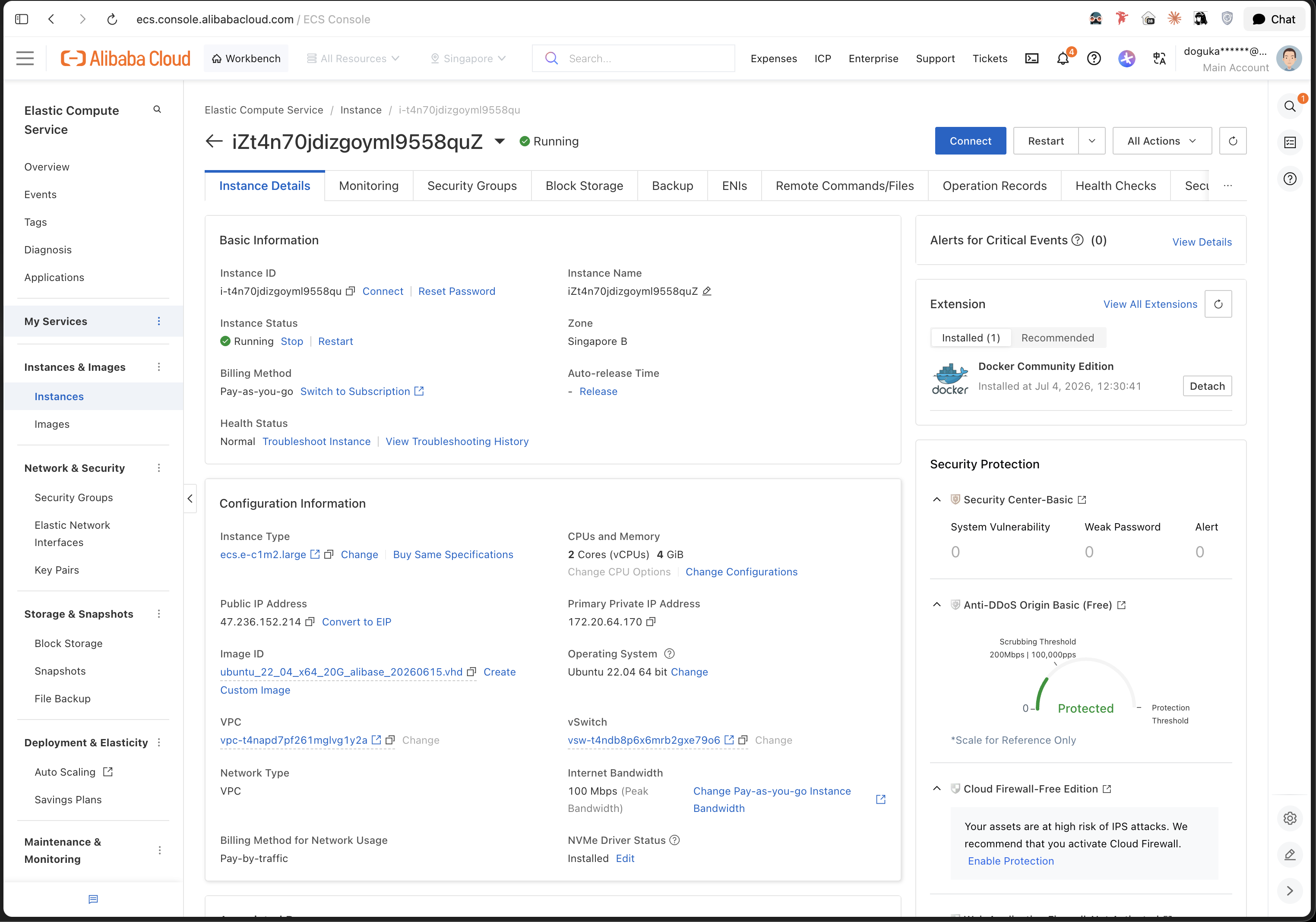
Task: Open Key Pairs in sidebar
Action: (57, 570)
